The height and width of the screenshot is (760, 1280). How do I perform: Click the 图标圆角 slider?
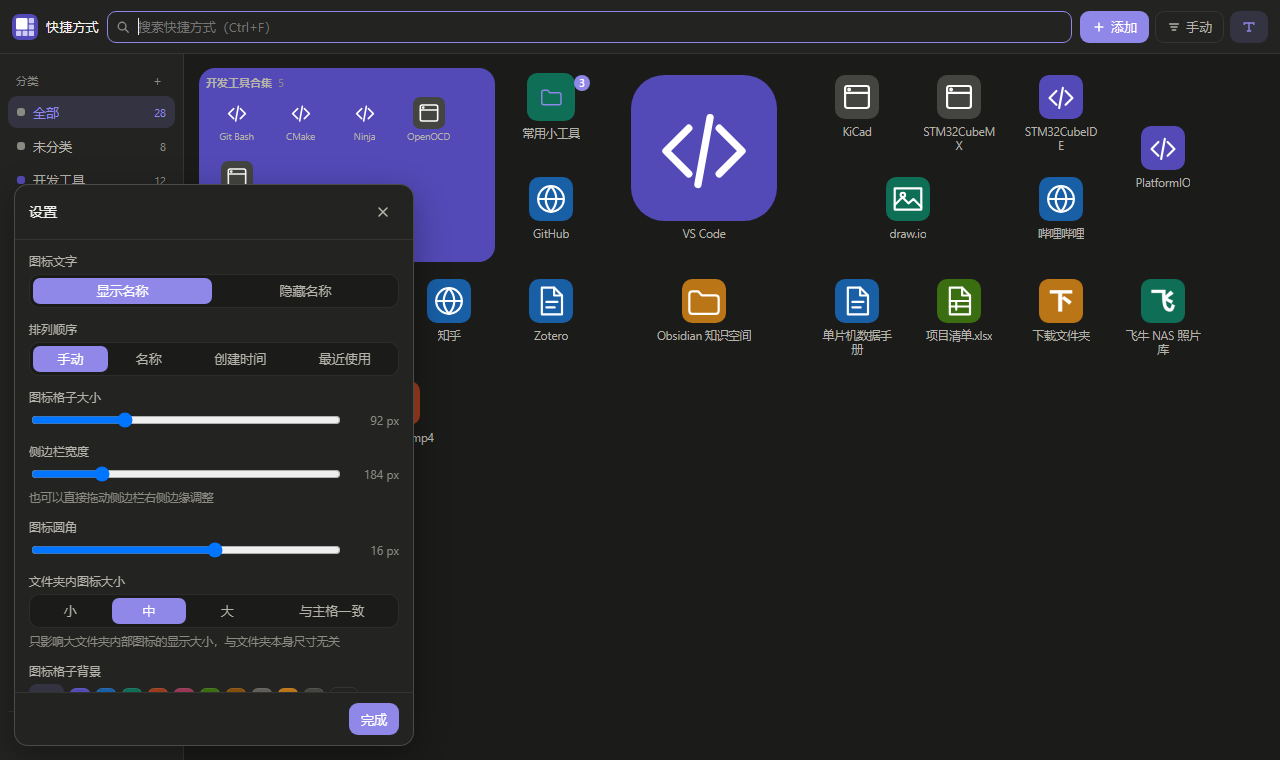(186, 550)
